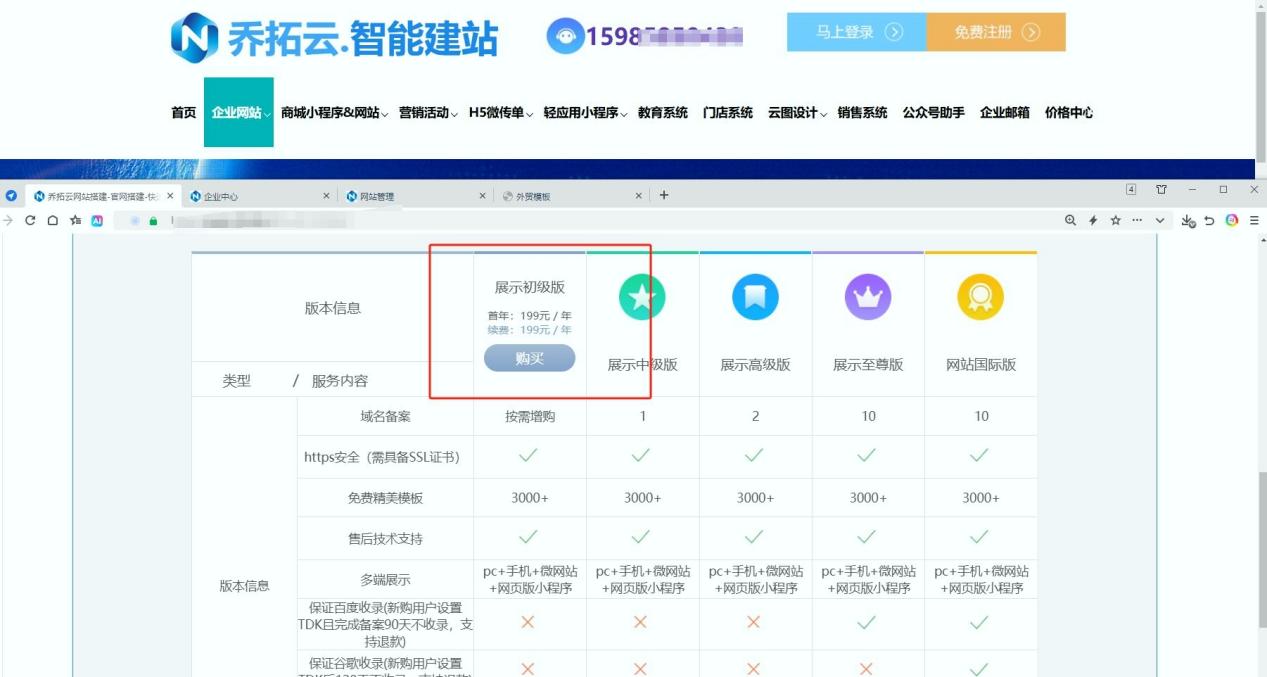
Task: Bookmark this page via the star icon
Action: pyautogui.click(x=1115, y=220)
